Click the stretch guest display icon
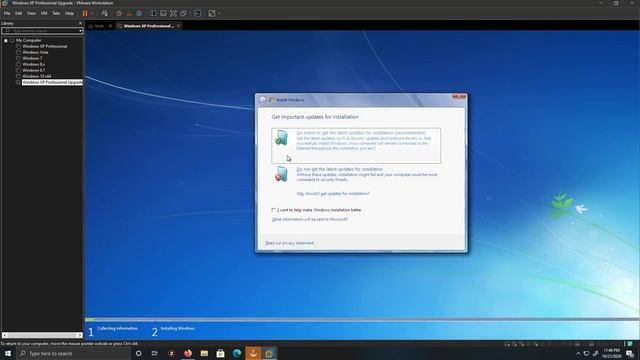 click(x=212, y=13)
